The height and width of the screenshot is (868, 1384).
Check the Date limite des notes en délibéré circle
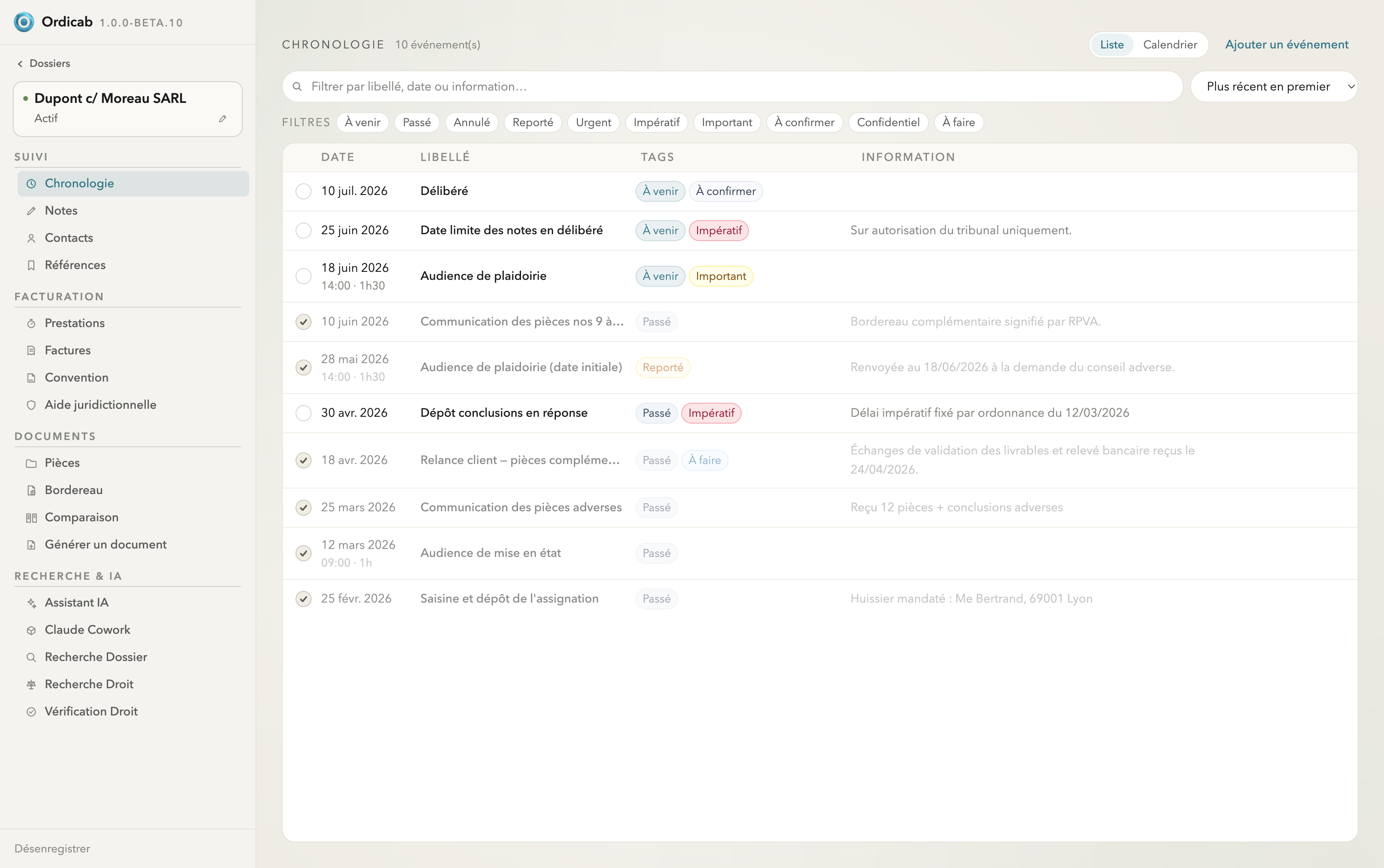pyautogui.click(x=304, y=231)
